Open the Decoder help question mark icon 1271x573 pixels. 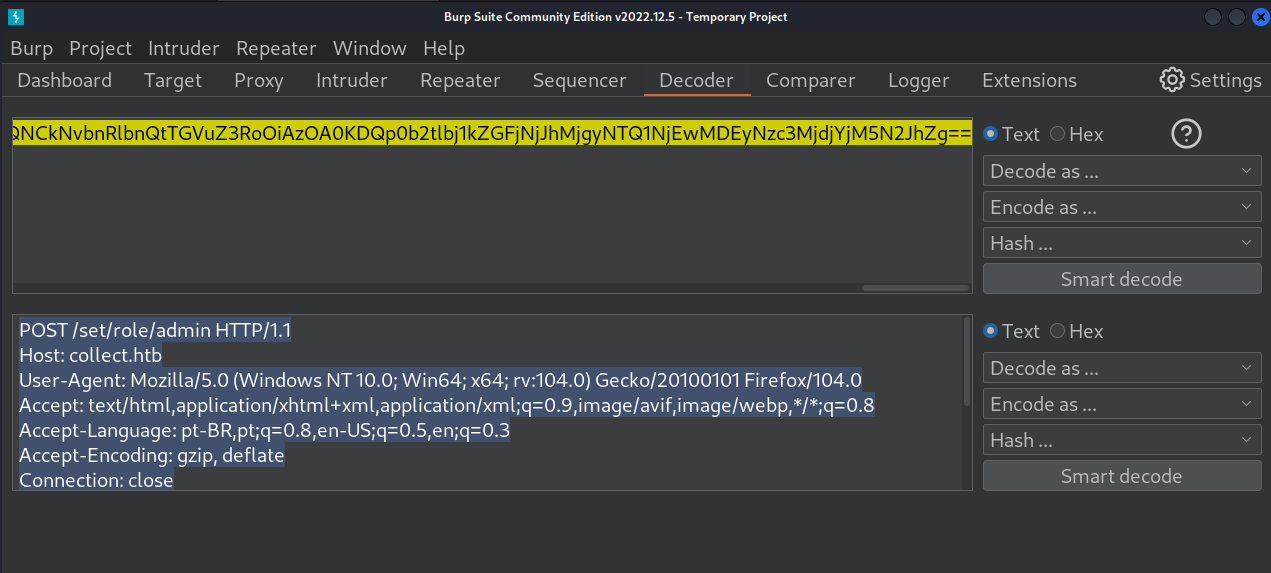point(1185,134)
